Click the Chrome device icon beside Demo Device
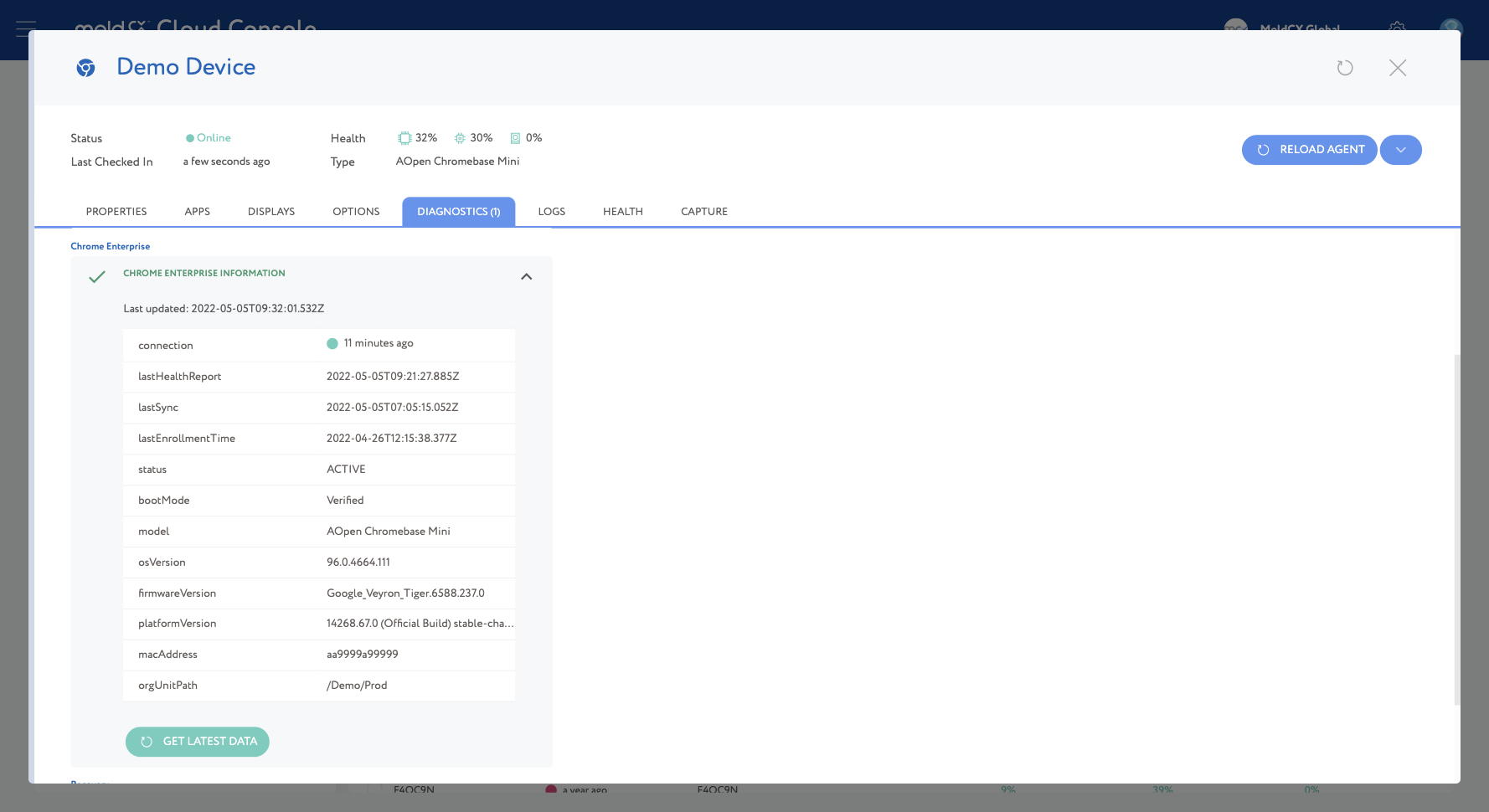 (85, 68)
